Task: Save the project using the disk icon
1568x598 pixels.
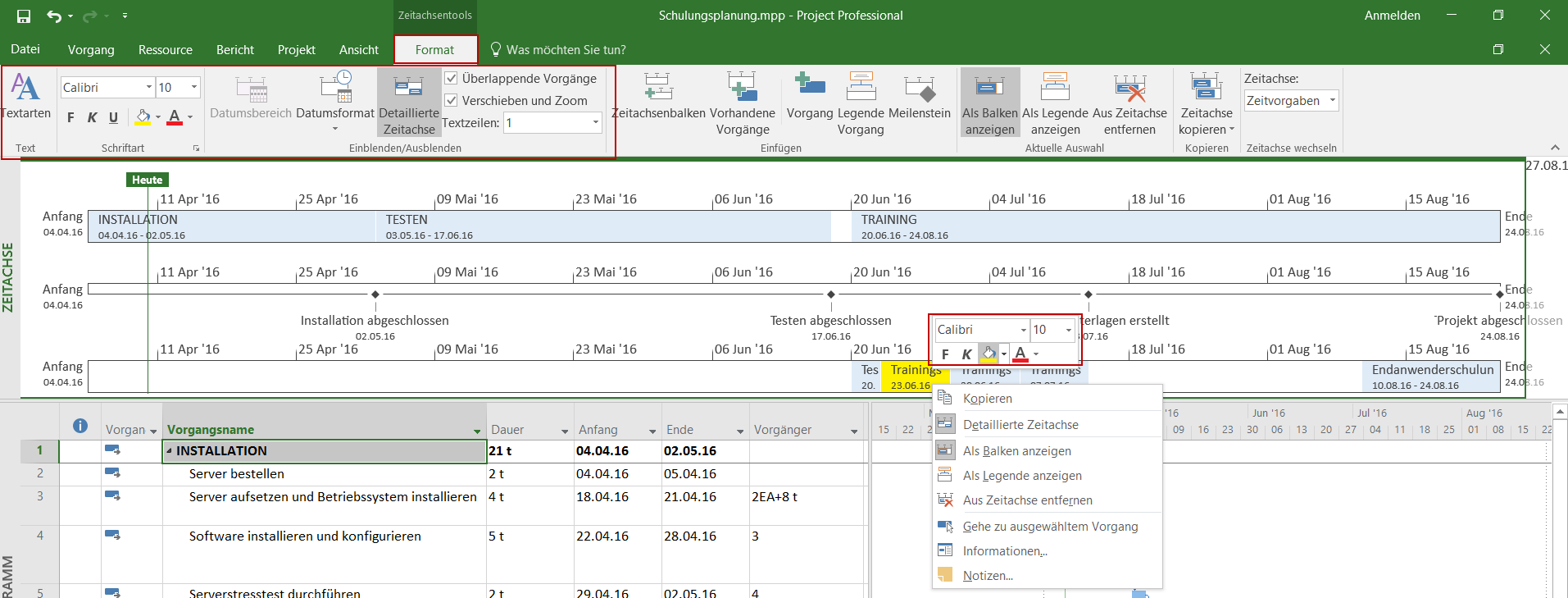Action: coord(24,16)
